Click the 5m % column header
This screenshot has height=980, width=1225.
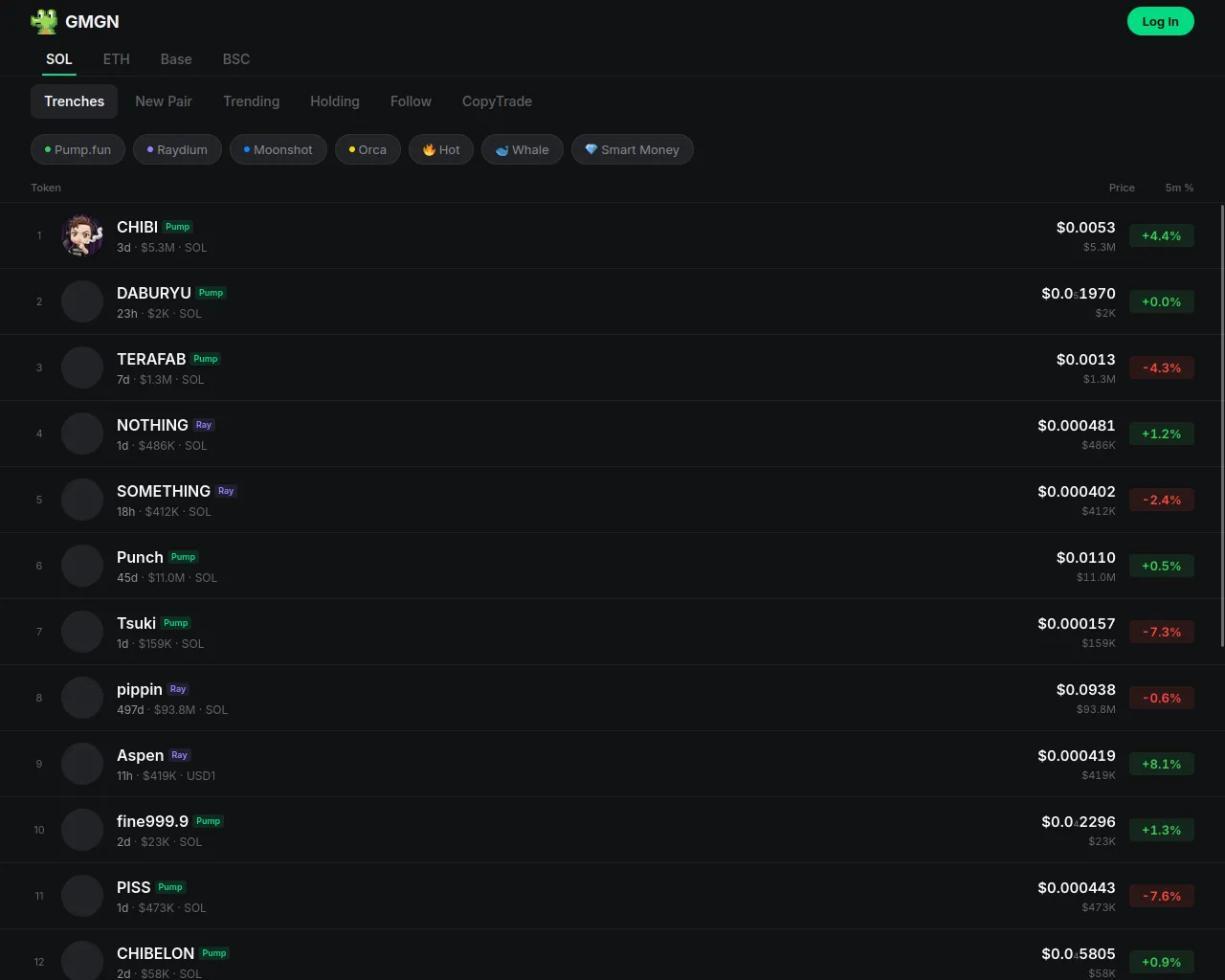1179,188
